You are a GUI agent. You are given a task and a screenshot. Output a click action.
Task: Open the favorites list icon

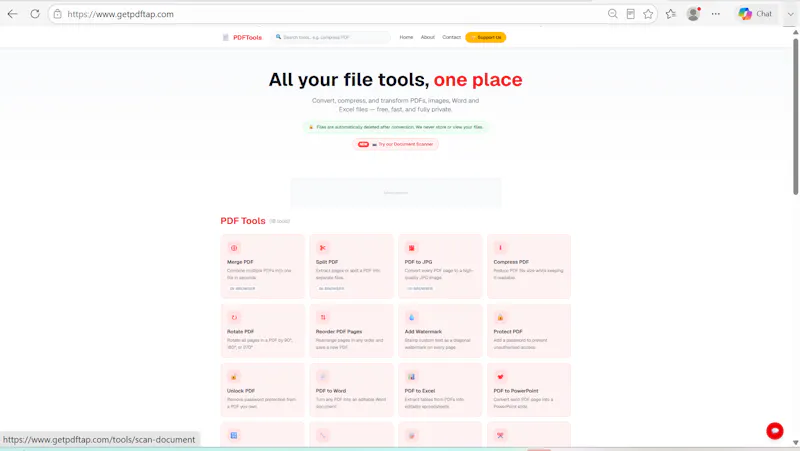[x=670, y=14]
